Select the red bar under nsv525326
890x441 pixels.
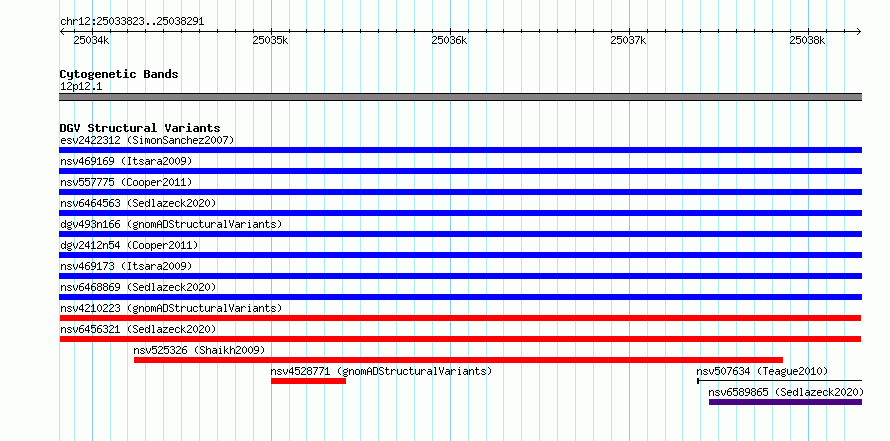(459, 360)
